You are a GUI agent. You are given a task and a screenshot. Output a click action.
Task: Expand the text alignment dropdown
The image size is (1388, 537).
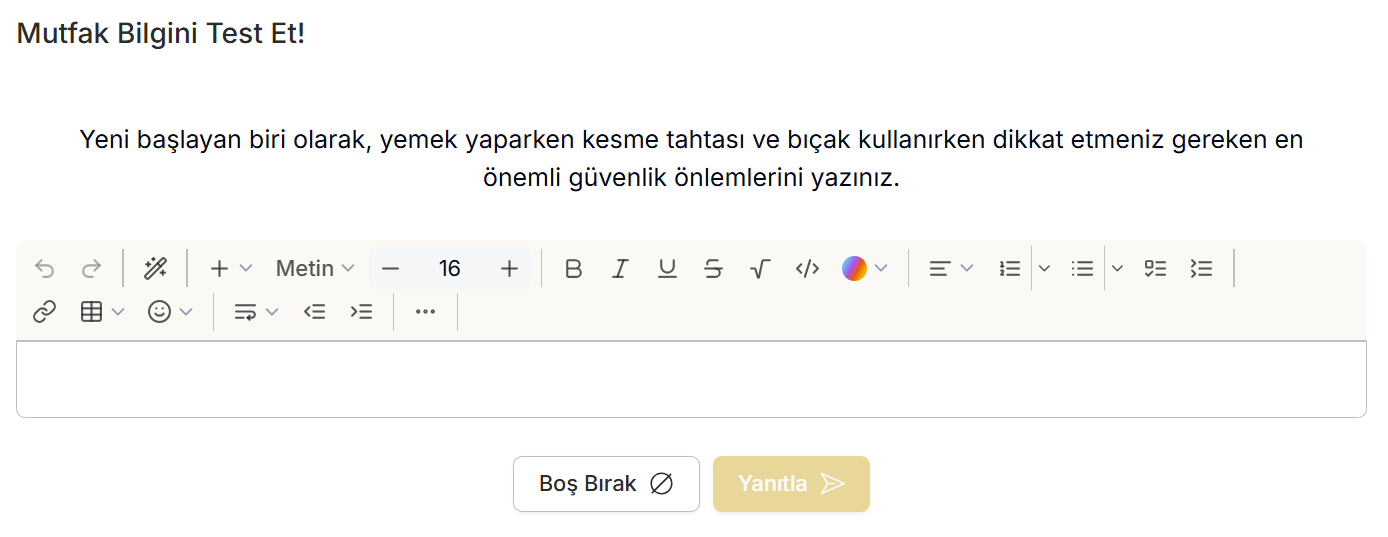tap(951, 268)
